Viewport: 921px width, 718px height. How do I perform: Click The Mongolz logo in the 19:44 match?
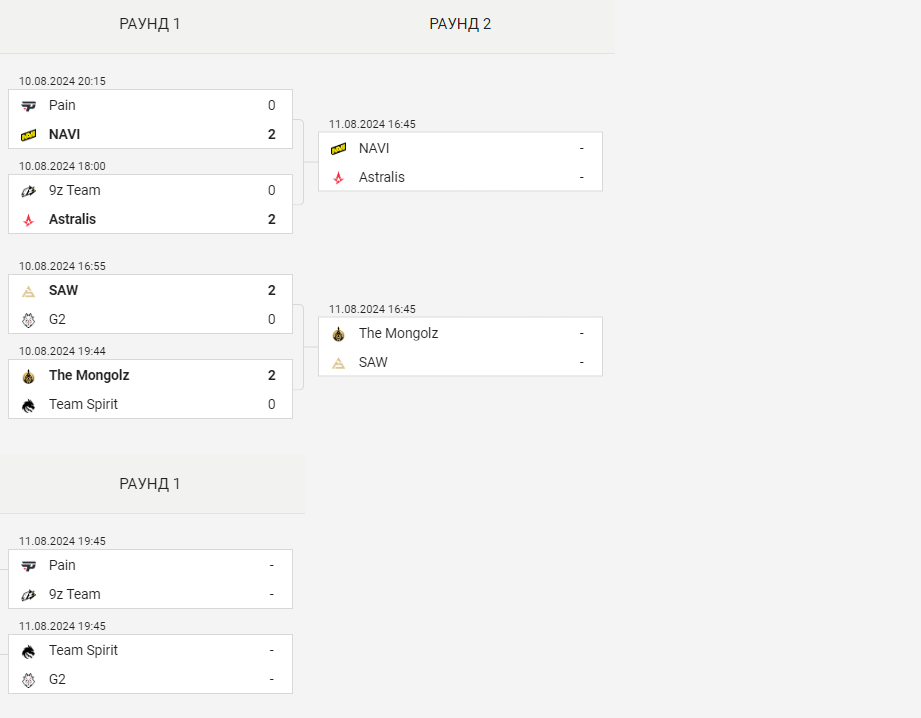(x=28, y=376)
